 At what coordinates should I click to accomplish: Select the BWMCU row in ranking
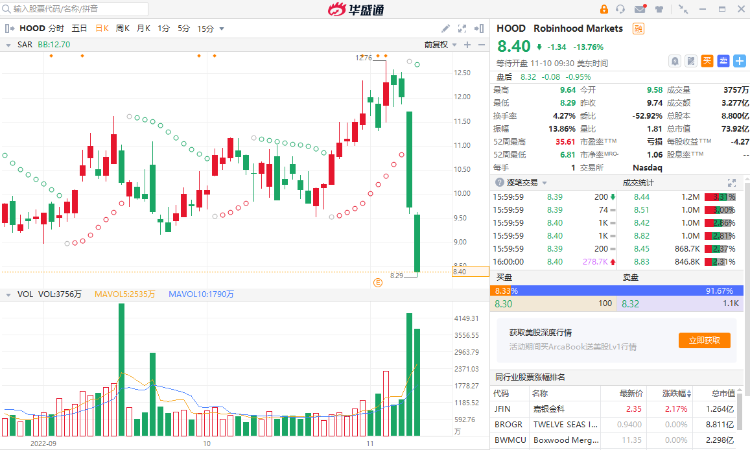click(614, 440)
